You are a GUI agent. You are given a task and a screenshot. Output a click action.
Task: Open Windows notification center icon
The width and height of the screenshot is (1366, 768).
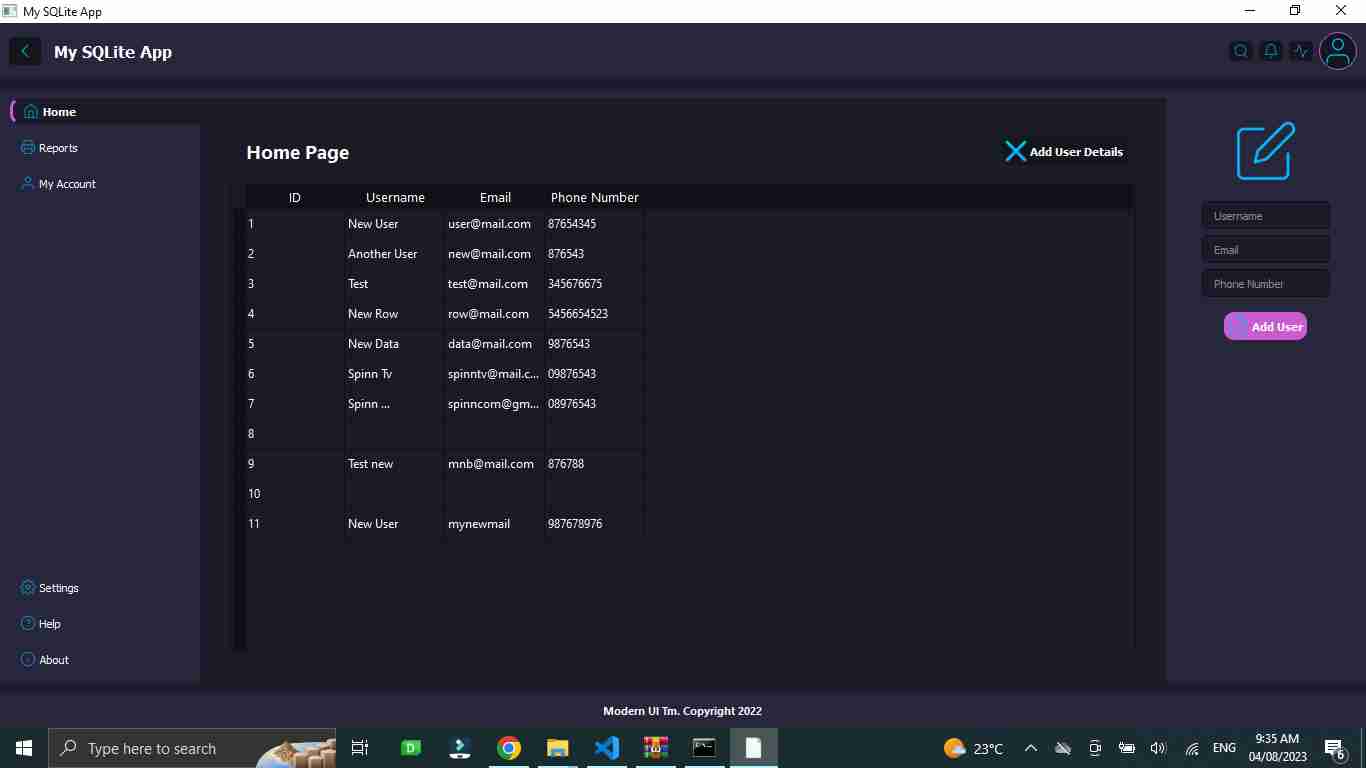[1334, 748]
